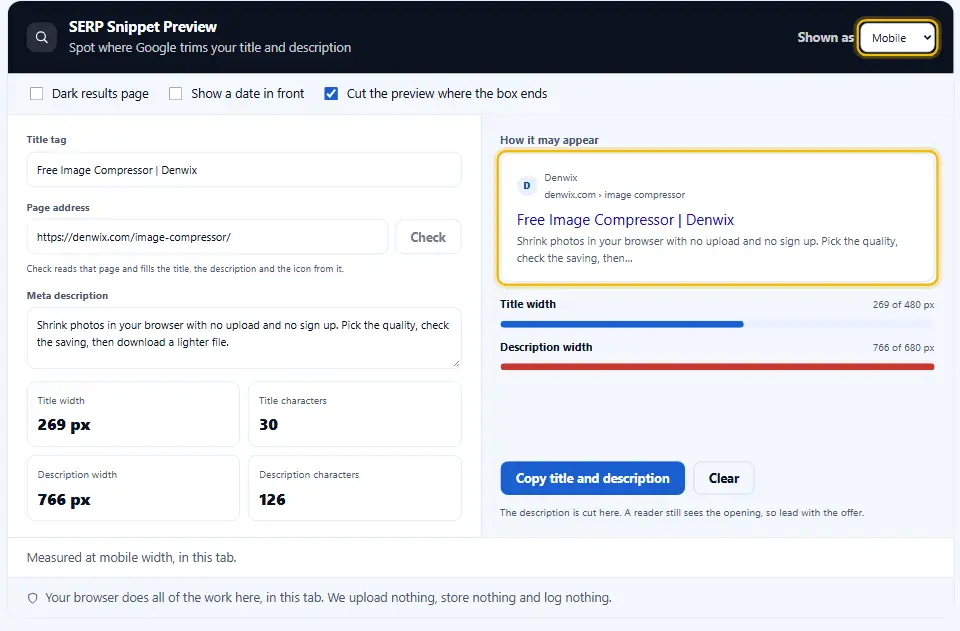Click the Title width progress bar
960x631 pixels.
point(717,324)
